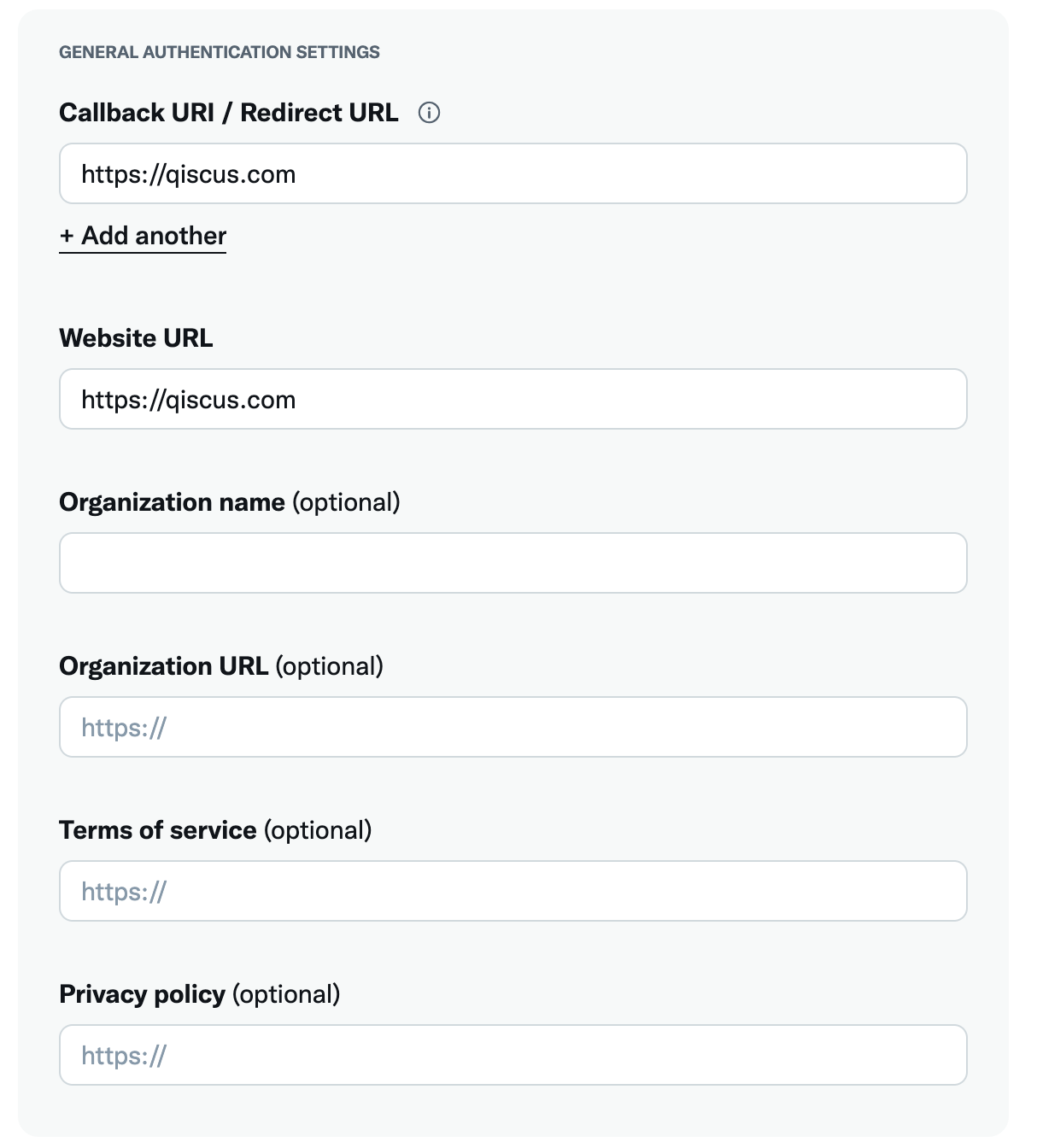Click inside the Privacy policy URL field
1037x1148 pixels.
513,1056
